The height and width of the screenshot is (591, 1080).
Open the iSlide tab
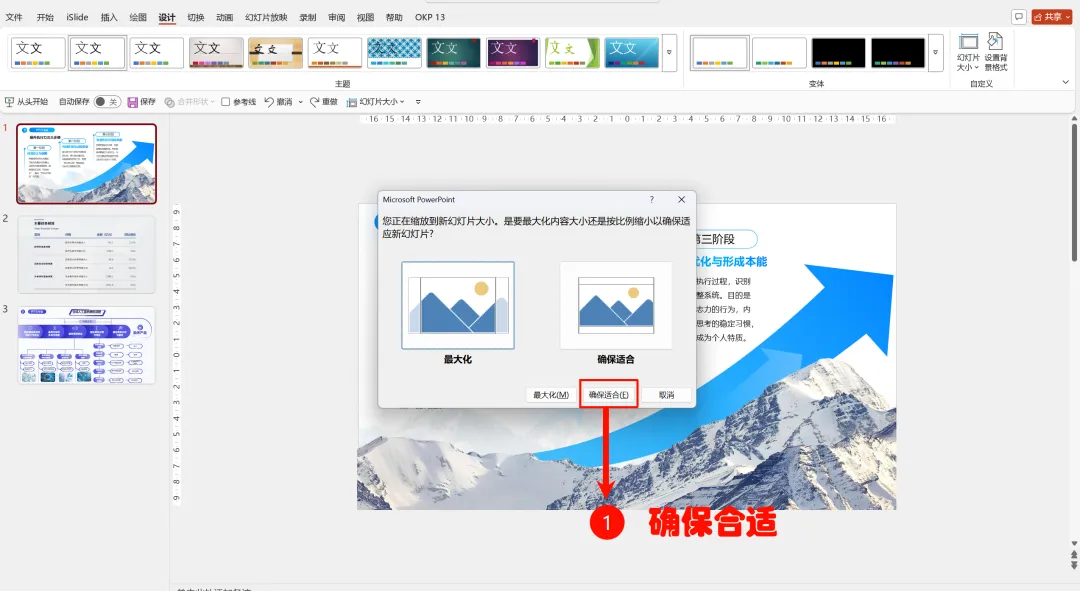pyautogui.click(x=77, y=17)
